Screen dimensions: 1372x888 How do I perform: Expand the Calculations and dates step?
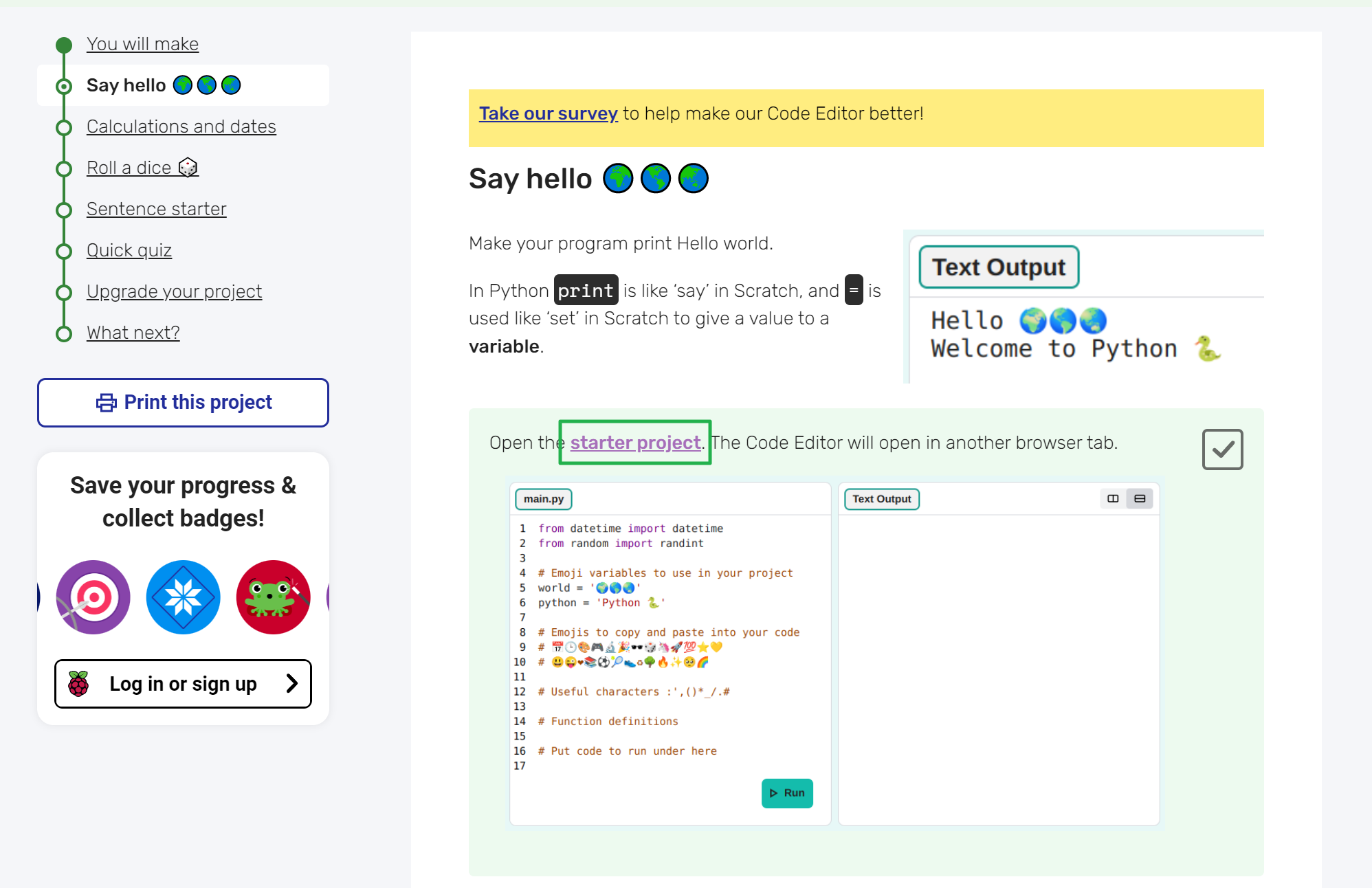coord(180,126)
